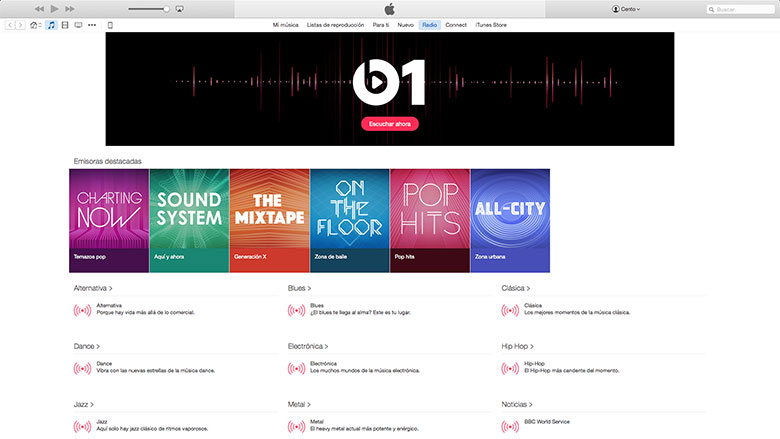Open the Charting Now station tile

(109, 221)
